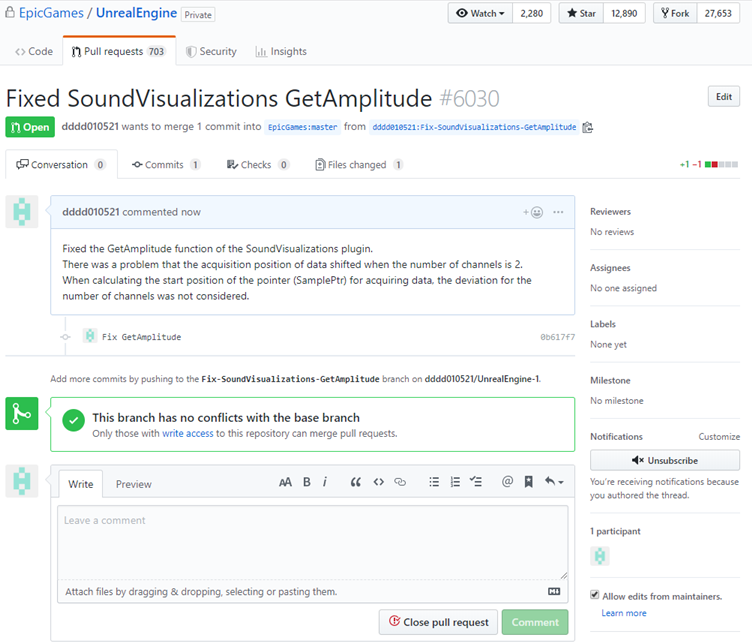Insert code formatting in the comment editor

378,482
